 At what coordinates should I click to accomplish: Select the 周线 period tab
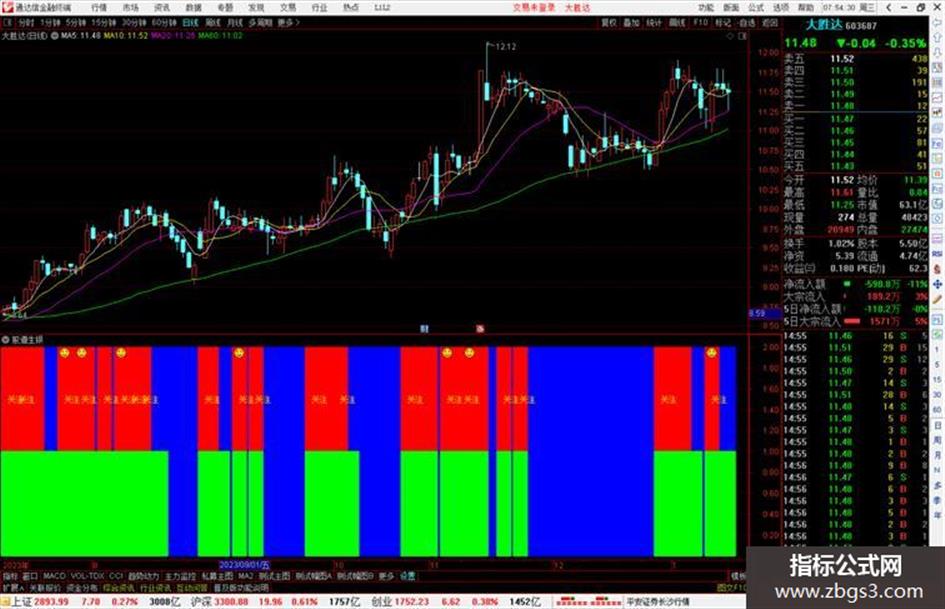click(x=213, y=22)
